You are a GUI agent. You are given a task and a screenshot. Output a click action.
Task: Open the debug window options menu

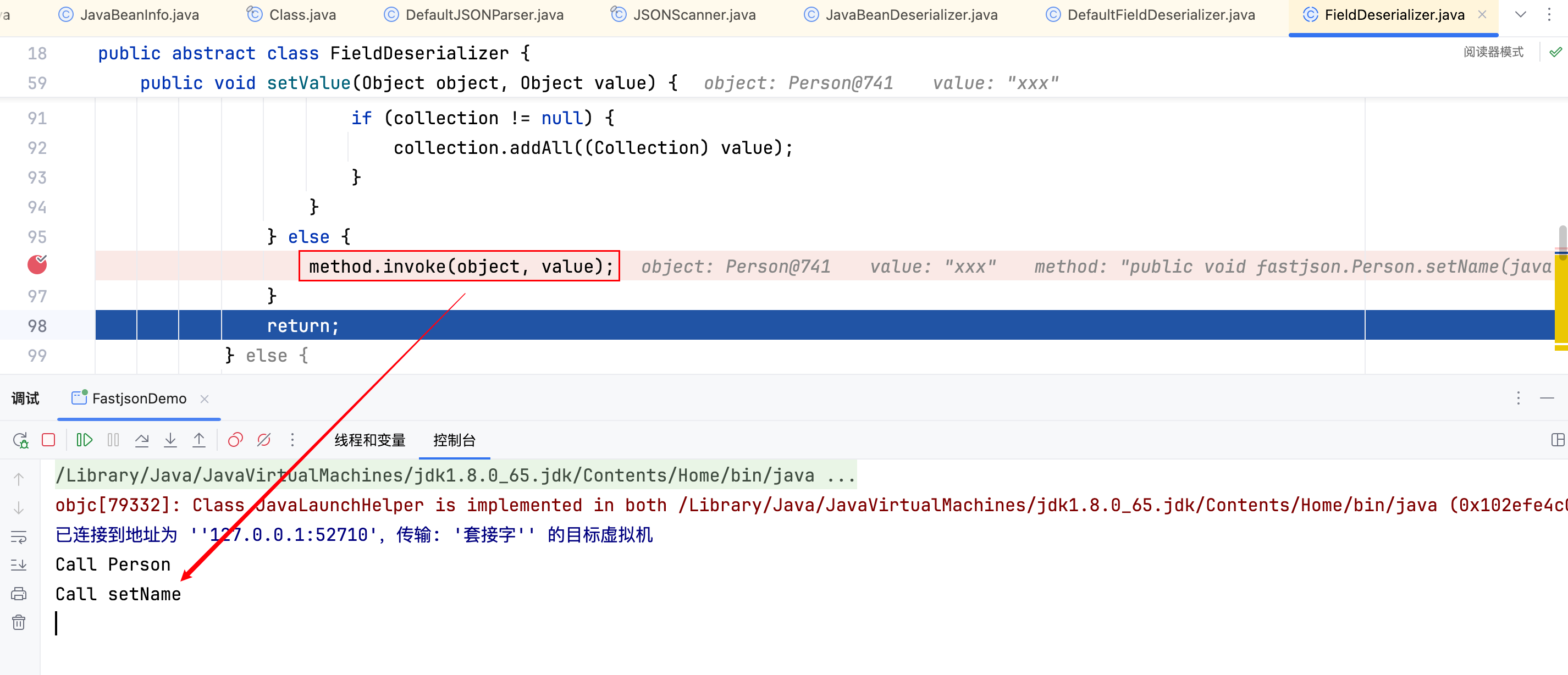click(x=1519, y=398)
